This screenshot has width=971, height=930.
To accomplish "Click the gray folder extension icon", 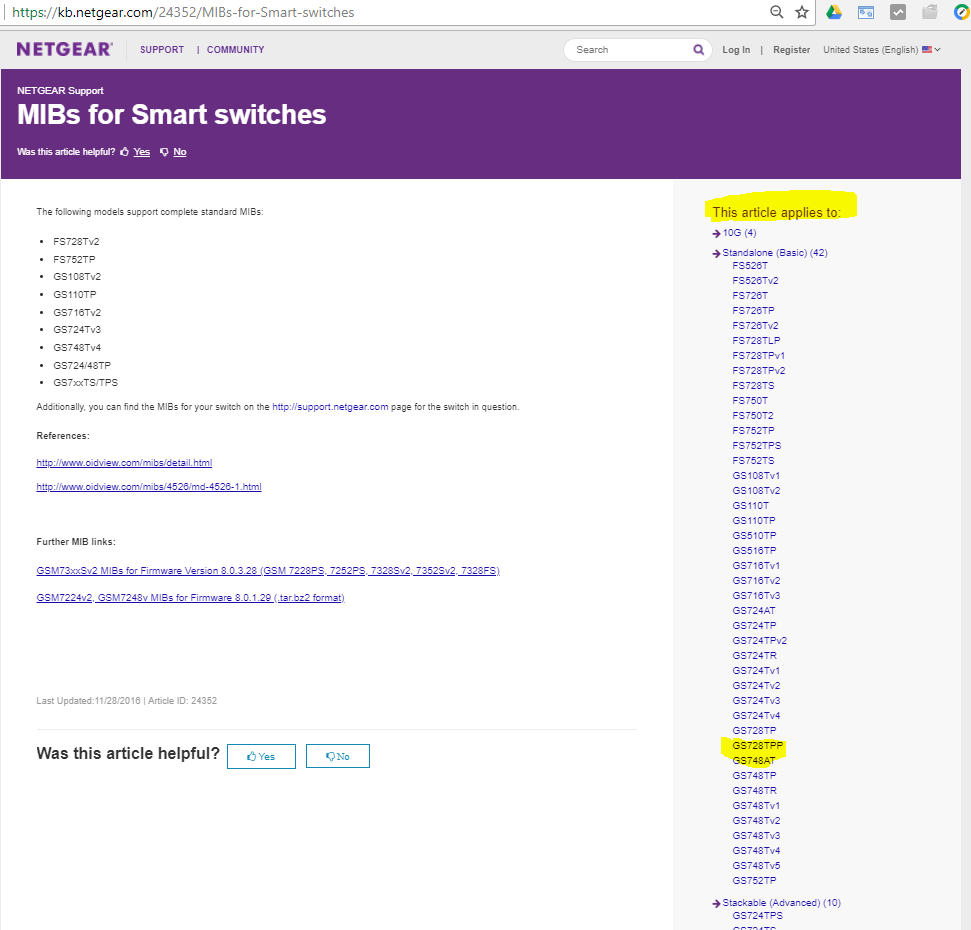I will pyautogui.click(x=930, y=12).
